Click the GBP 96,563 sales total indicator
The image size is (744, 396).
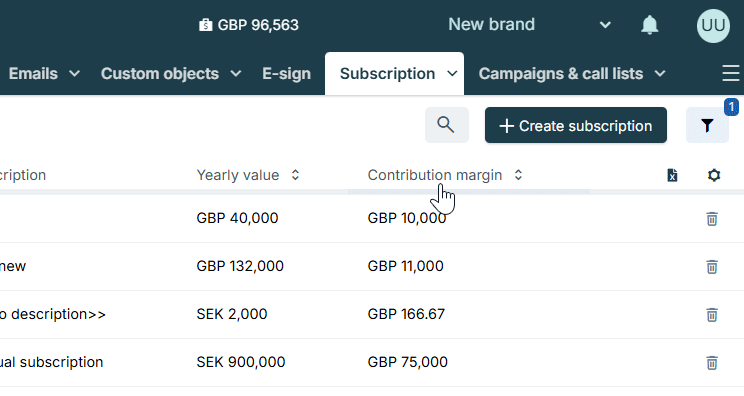pyautogui.click(x=249, y=25)
